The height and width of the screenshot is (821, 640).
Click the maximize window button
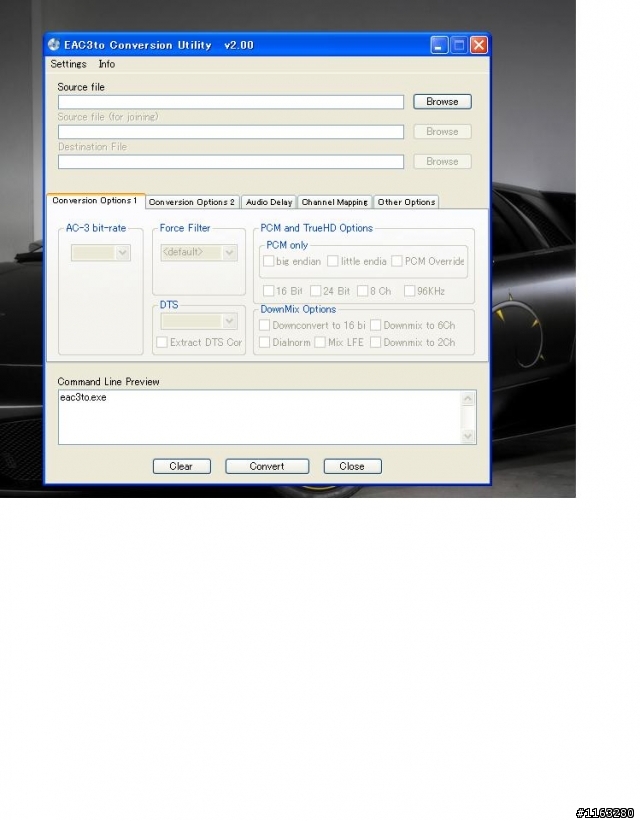(459, 46)
